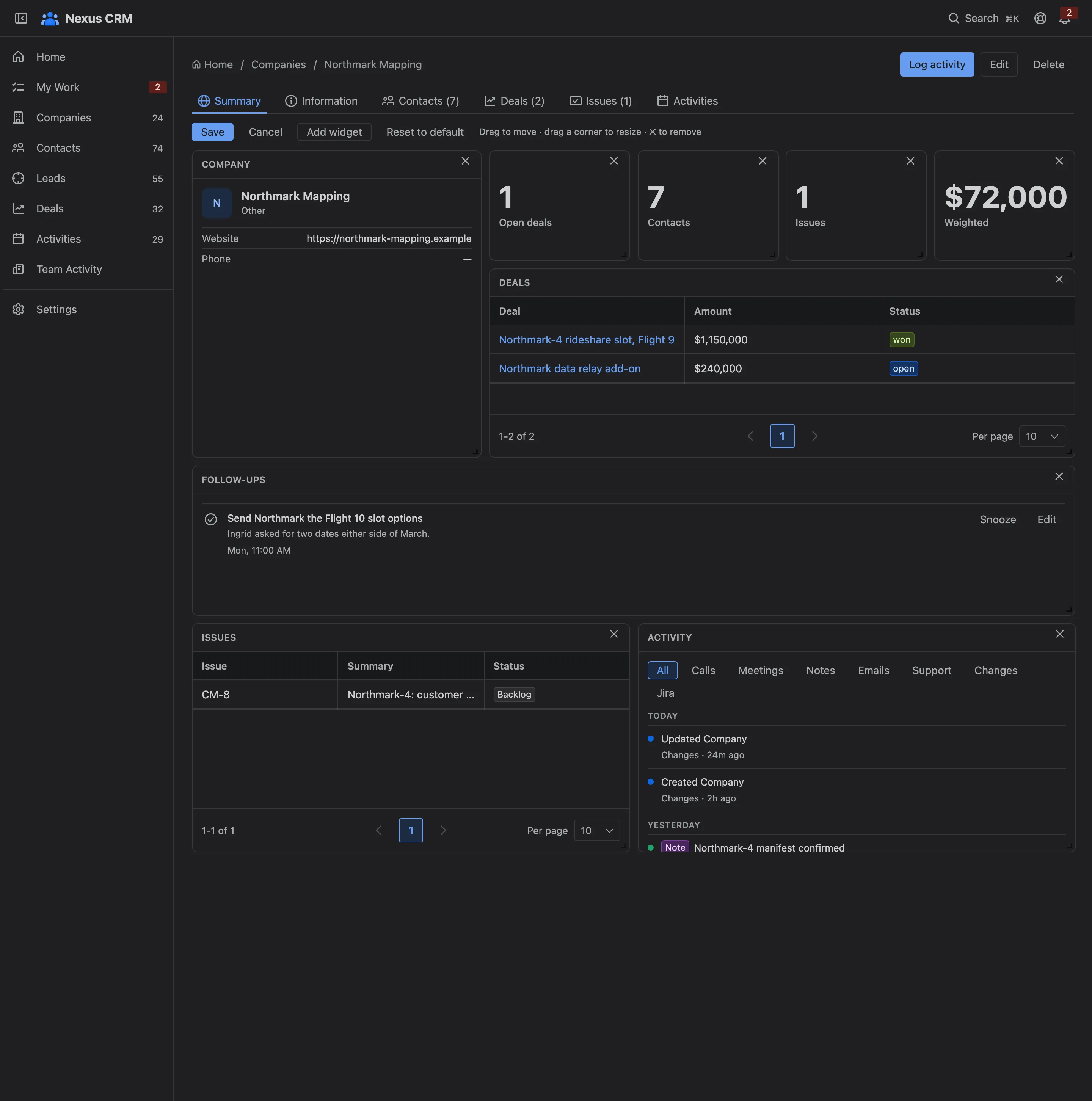
Task: Select the All activity filter
Action: (662, 671)
